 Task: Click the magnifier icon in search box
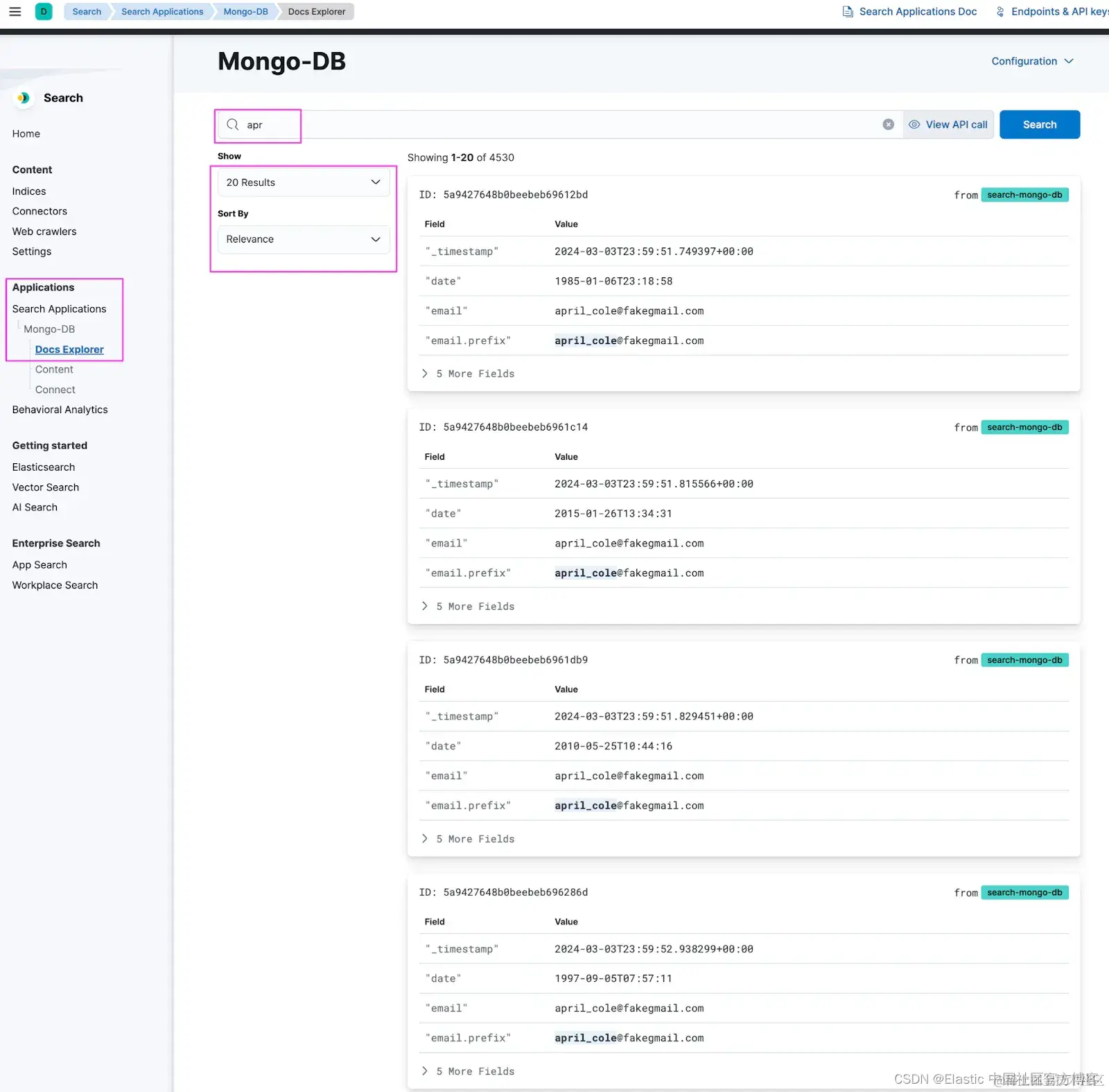point(233,125)
